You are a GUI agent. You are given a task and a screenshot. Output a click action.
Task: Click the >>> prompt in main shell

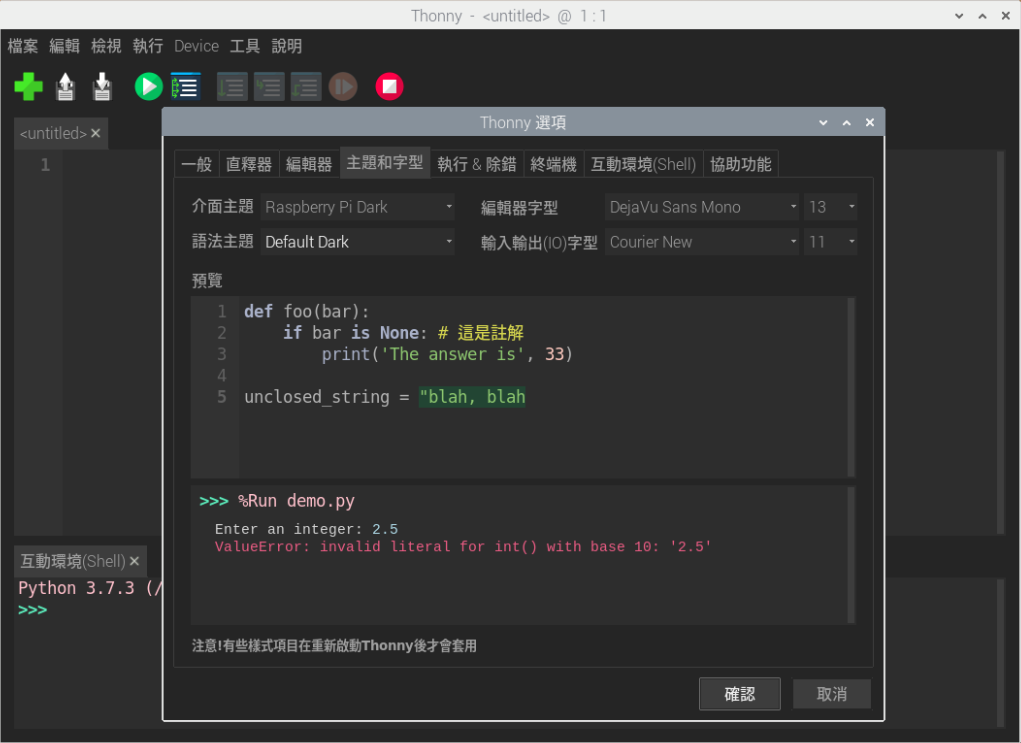33,610
